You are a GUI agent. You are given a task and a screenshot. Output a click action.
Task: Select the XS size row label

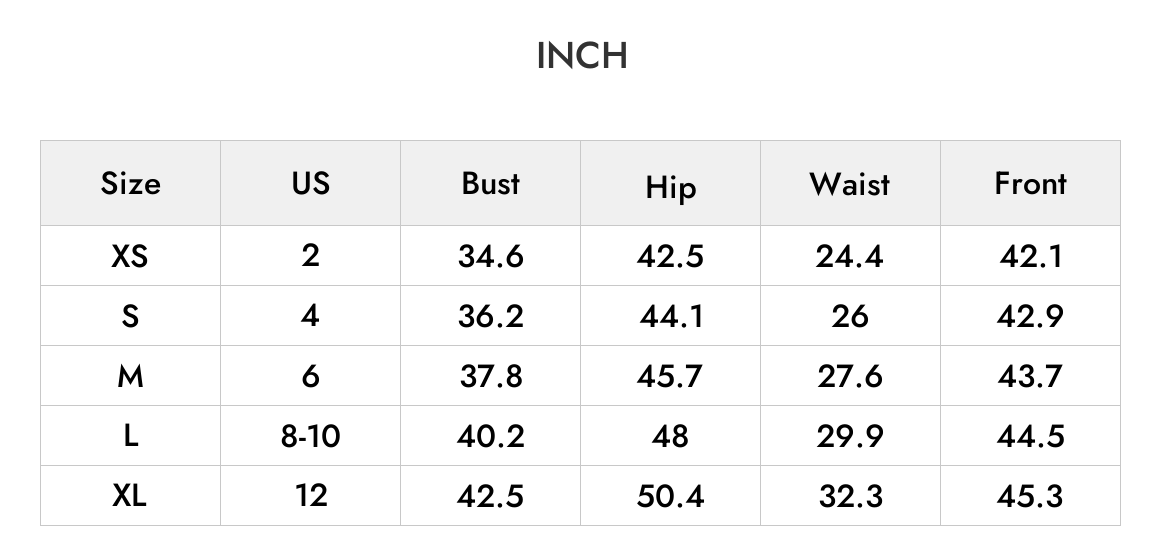[129, 256]
